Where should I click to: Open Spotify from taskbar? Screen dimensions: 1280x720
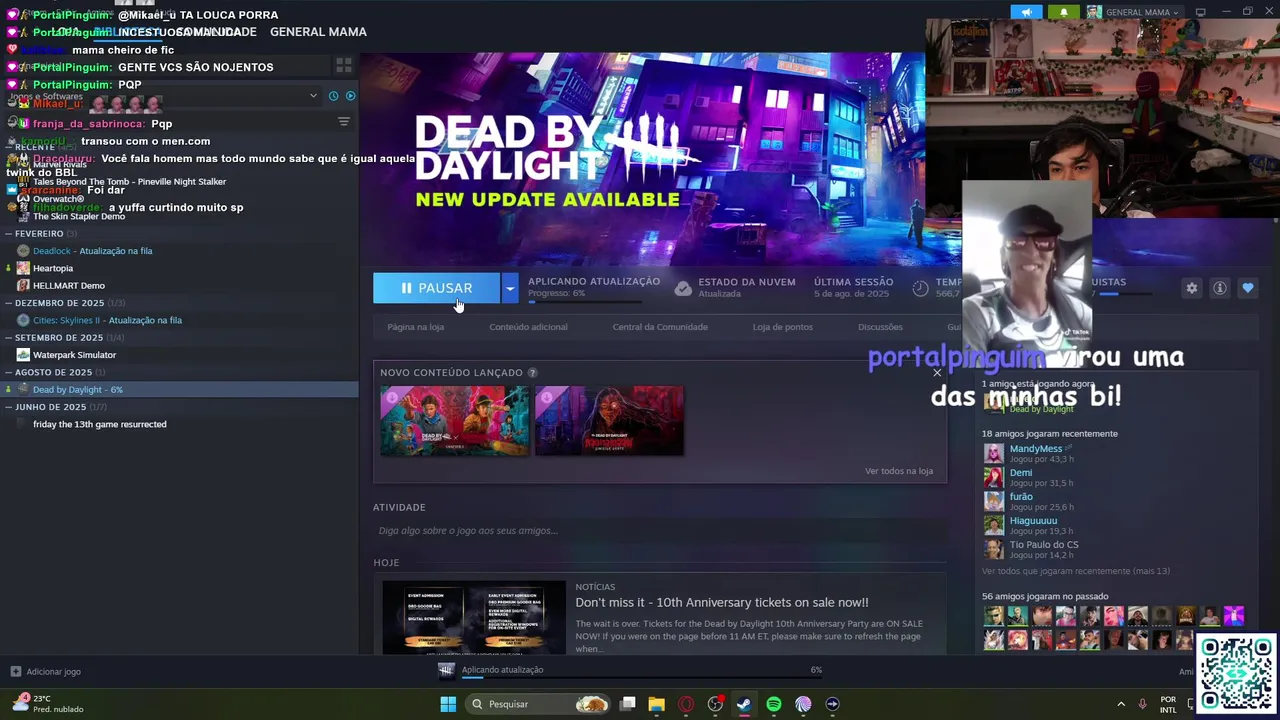[774, 704]
